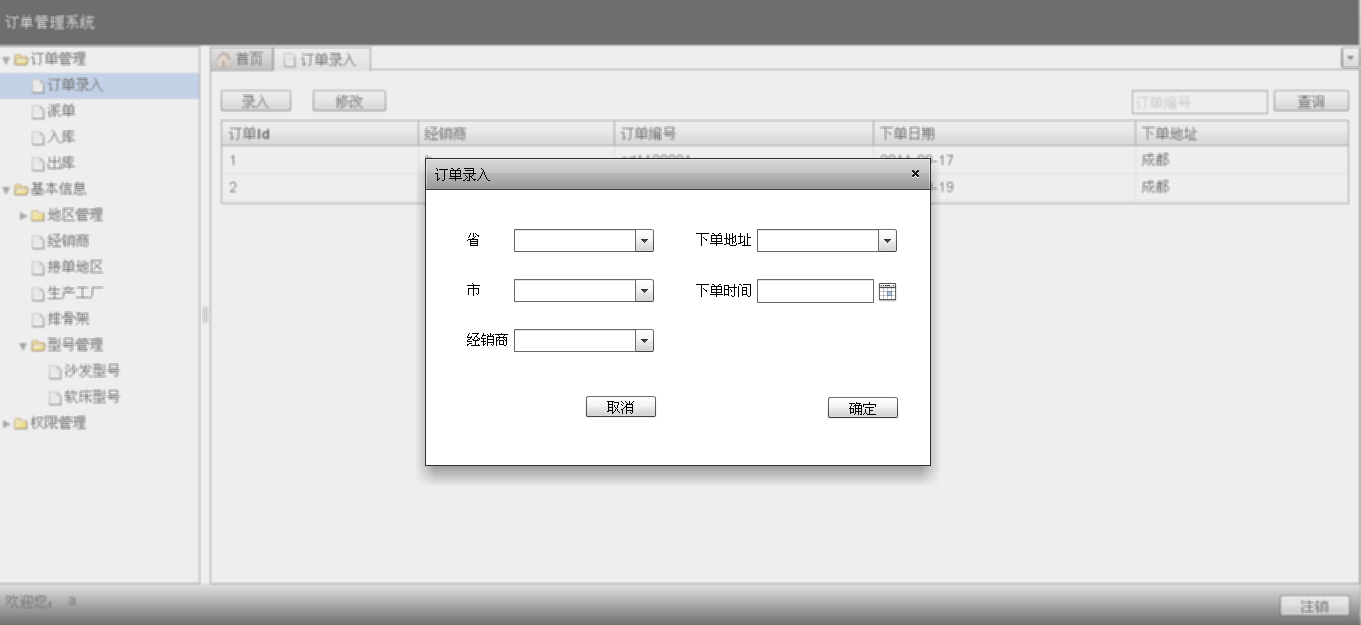Sort by the 订单Id column header
1361x625 pixels.
(x=320, y=133)
